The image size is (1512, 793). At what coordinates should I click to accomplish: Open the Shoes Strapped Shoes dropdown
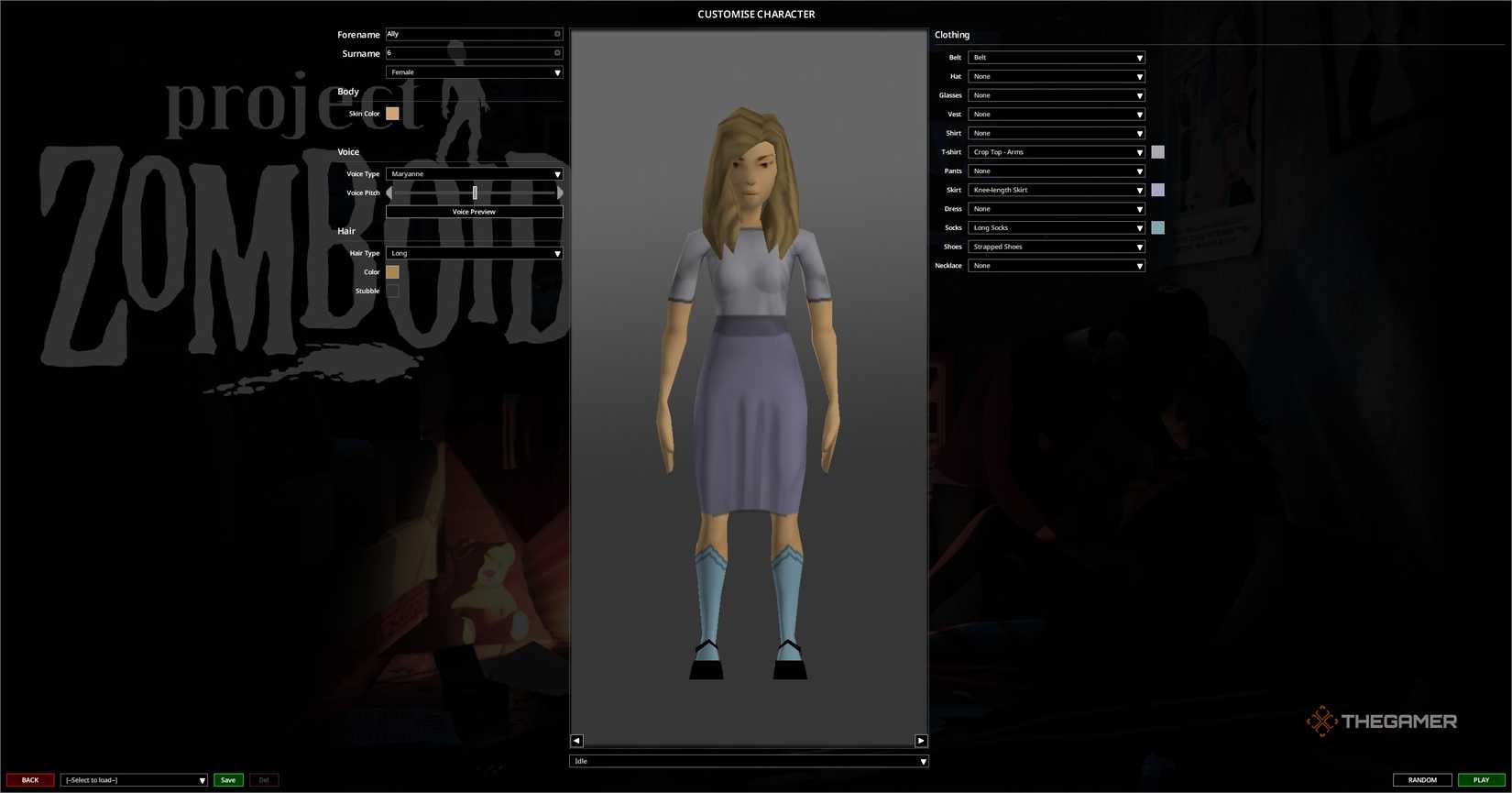(x=1057, y=247)
